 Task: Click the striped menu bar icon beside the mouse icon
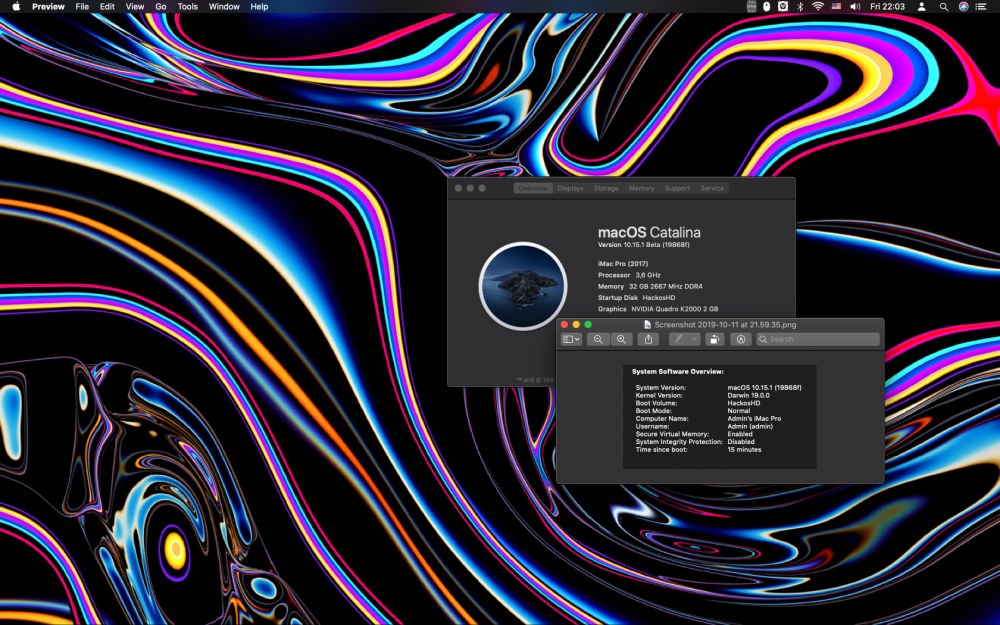[751, 6]
